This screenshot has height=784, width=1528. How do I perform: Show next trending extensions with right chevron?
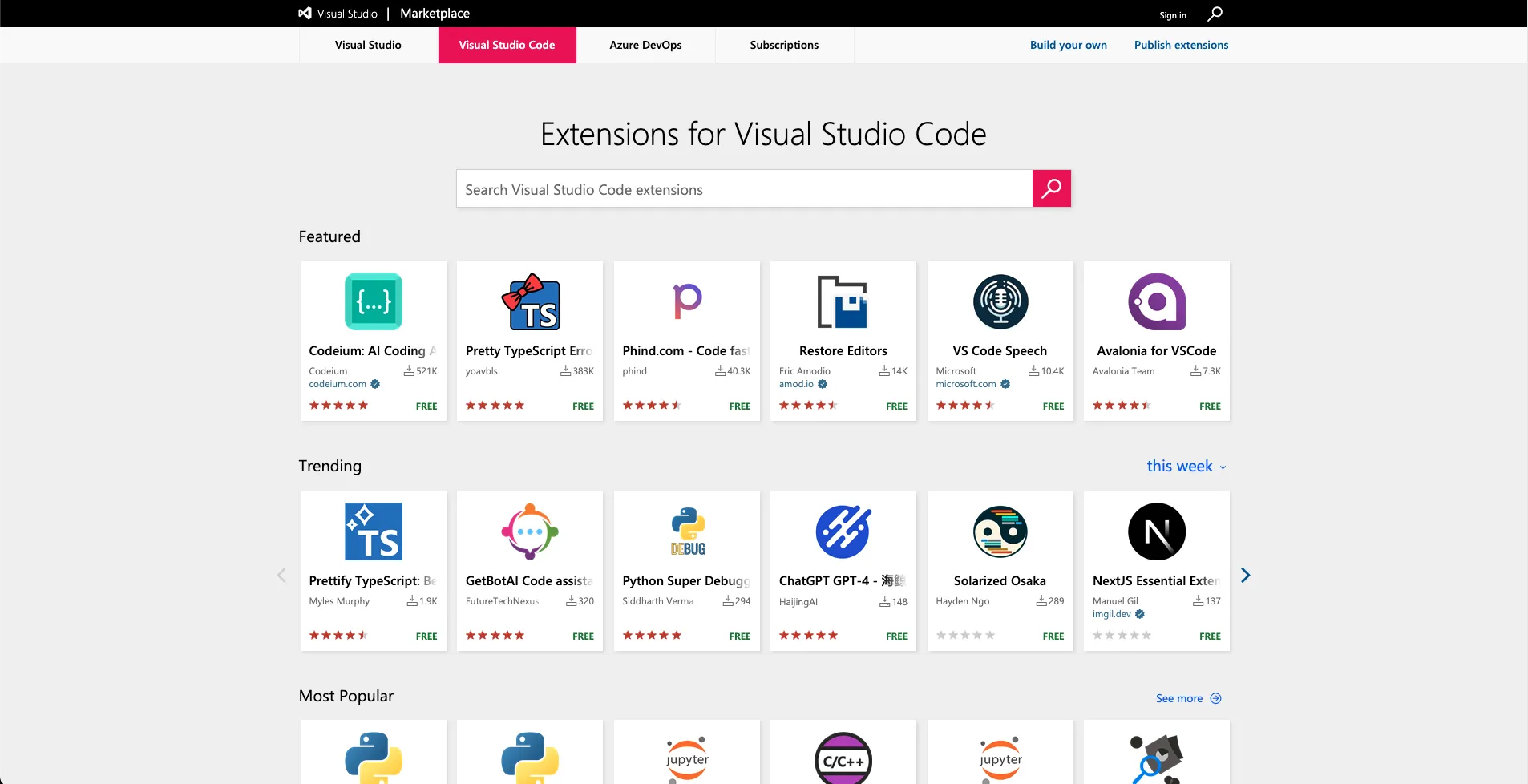(x=1245, y=575)
